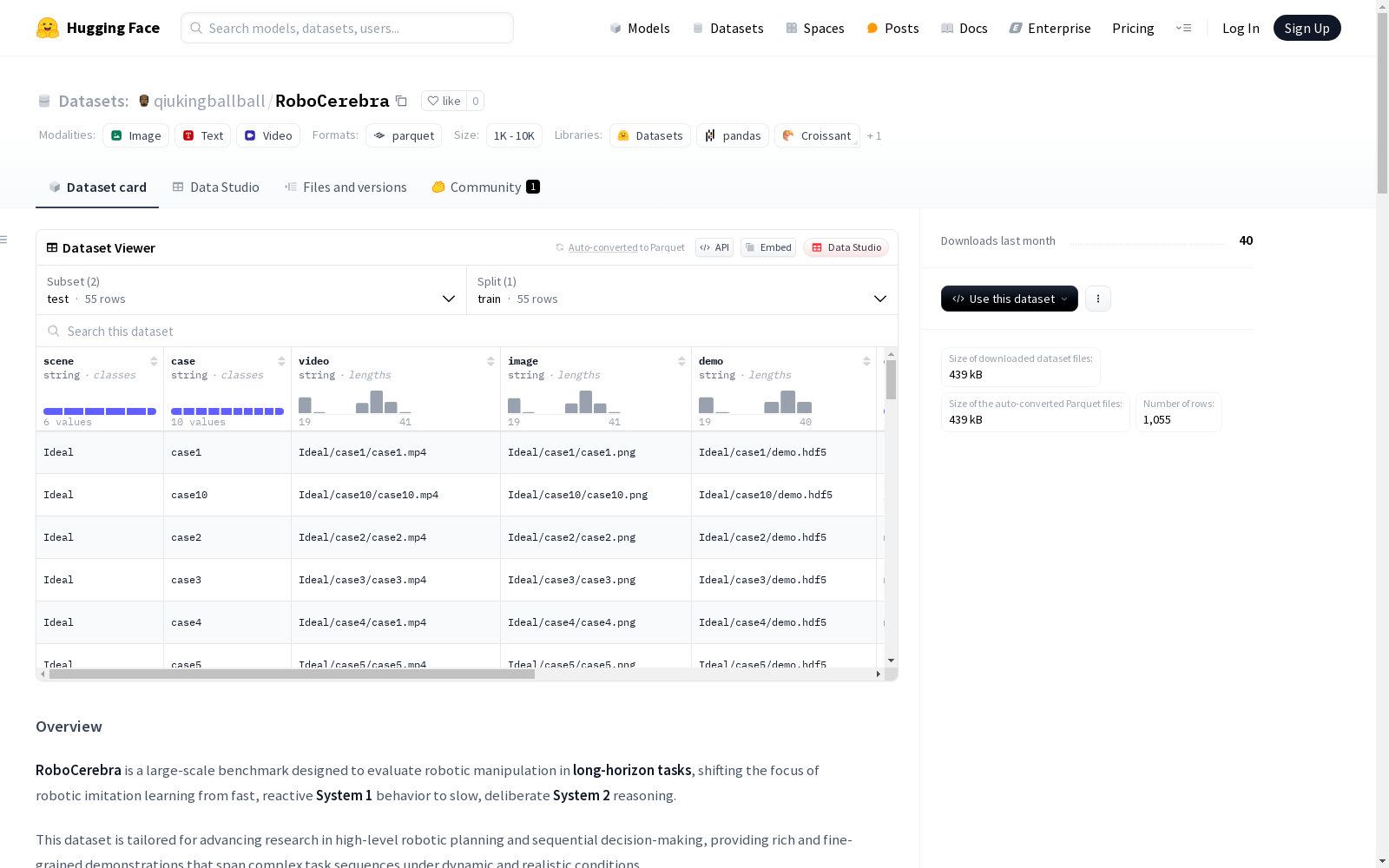Copy the dataset name with copy icon
Viewport: 1389px width, 868px height.
point(401,101)
